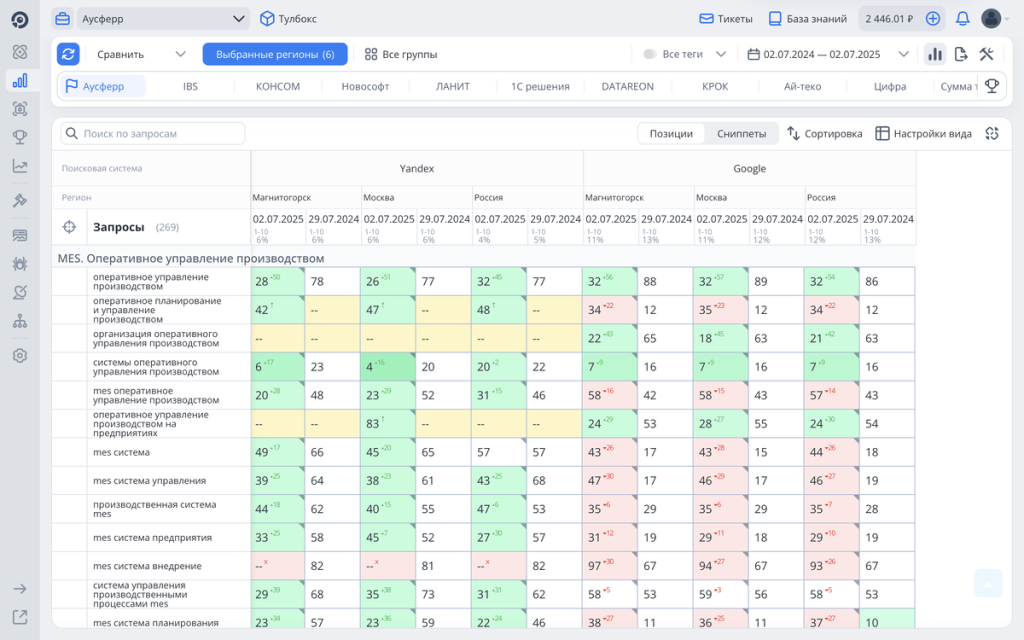The image size is (1024, 640).
Task: Click the magnifier icon in the search field
Action: tap(72, 133)
